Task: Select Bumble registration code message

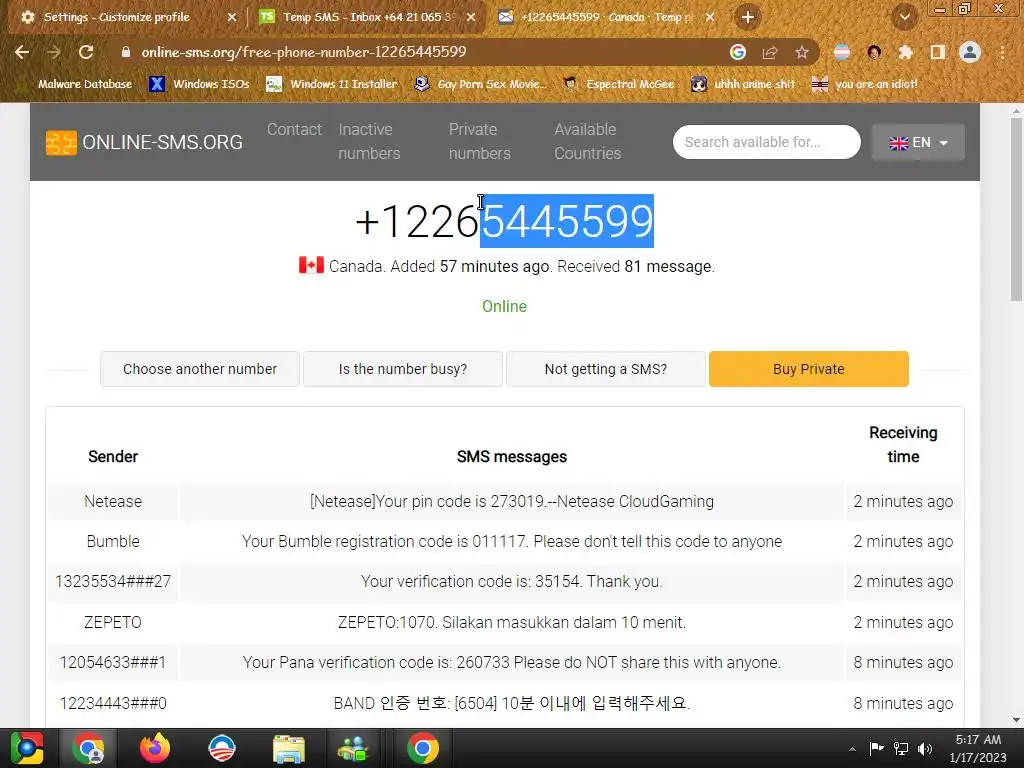Action: tap(512, 541)
